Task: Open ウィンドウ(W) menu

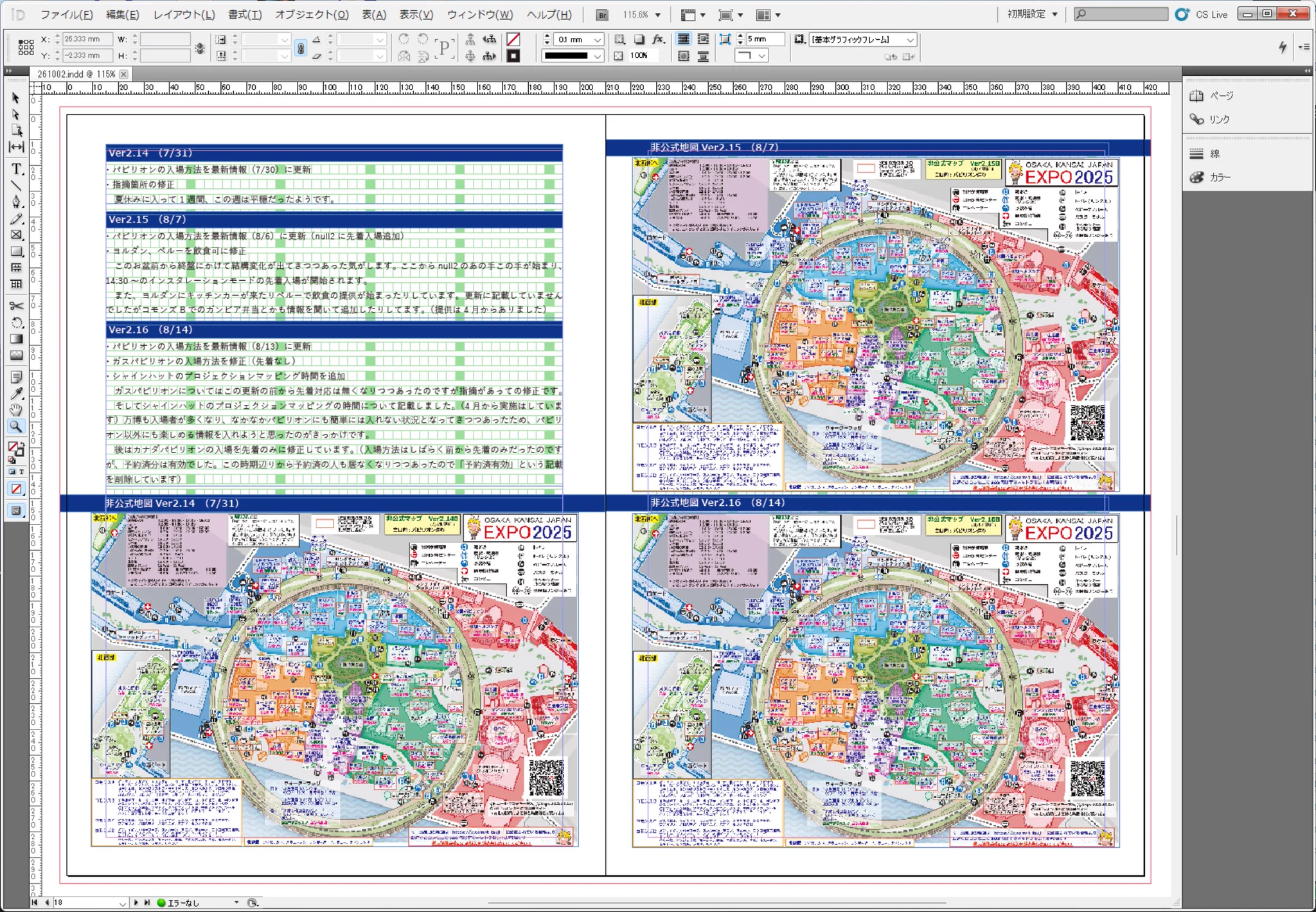Action: (x=479, y=15)
